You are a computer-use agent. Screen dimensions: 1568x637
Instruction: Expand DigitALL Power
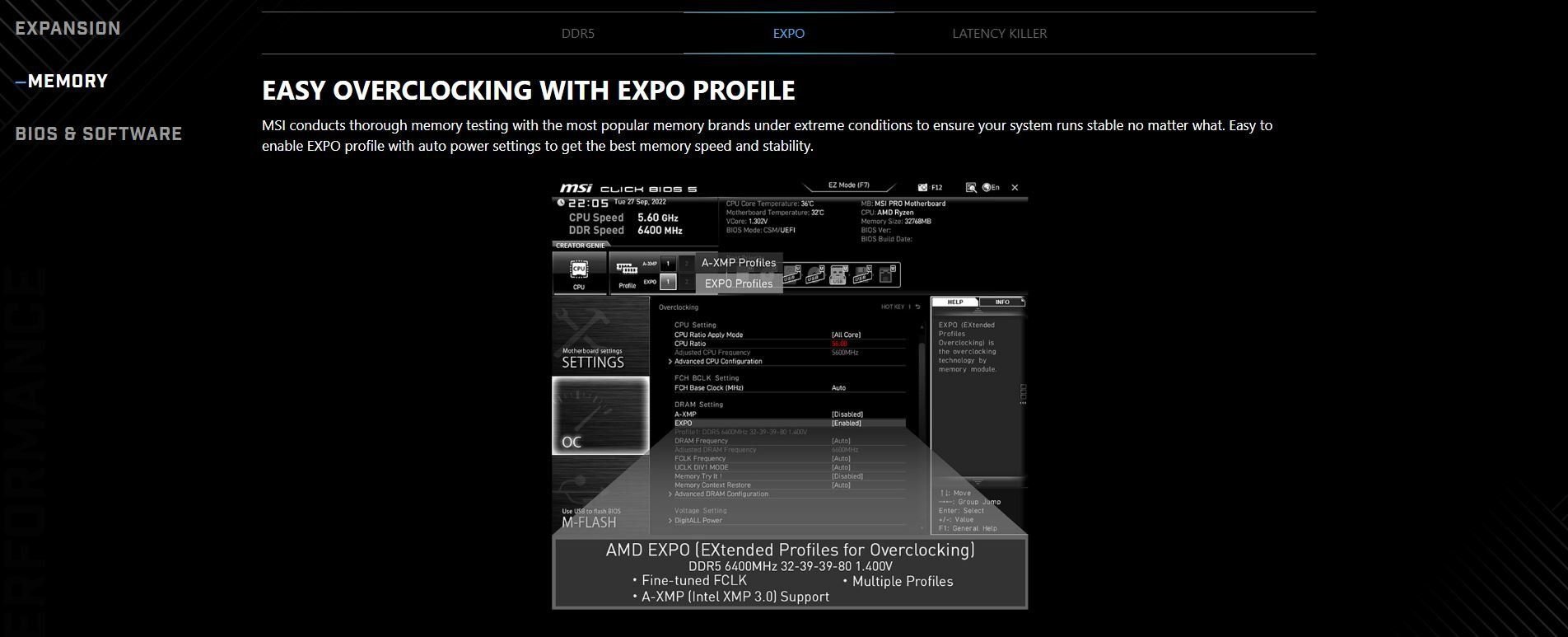[x=698, y=521]
